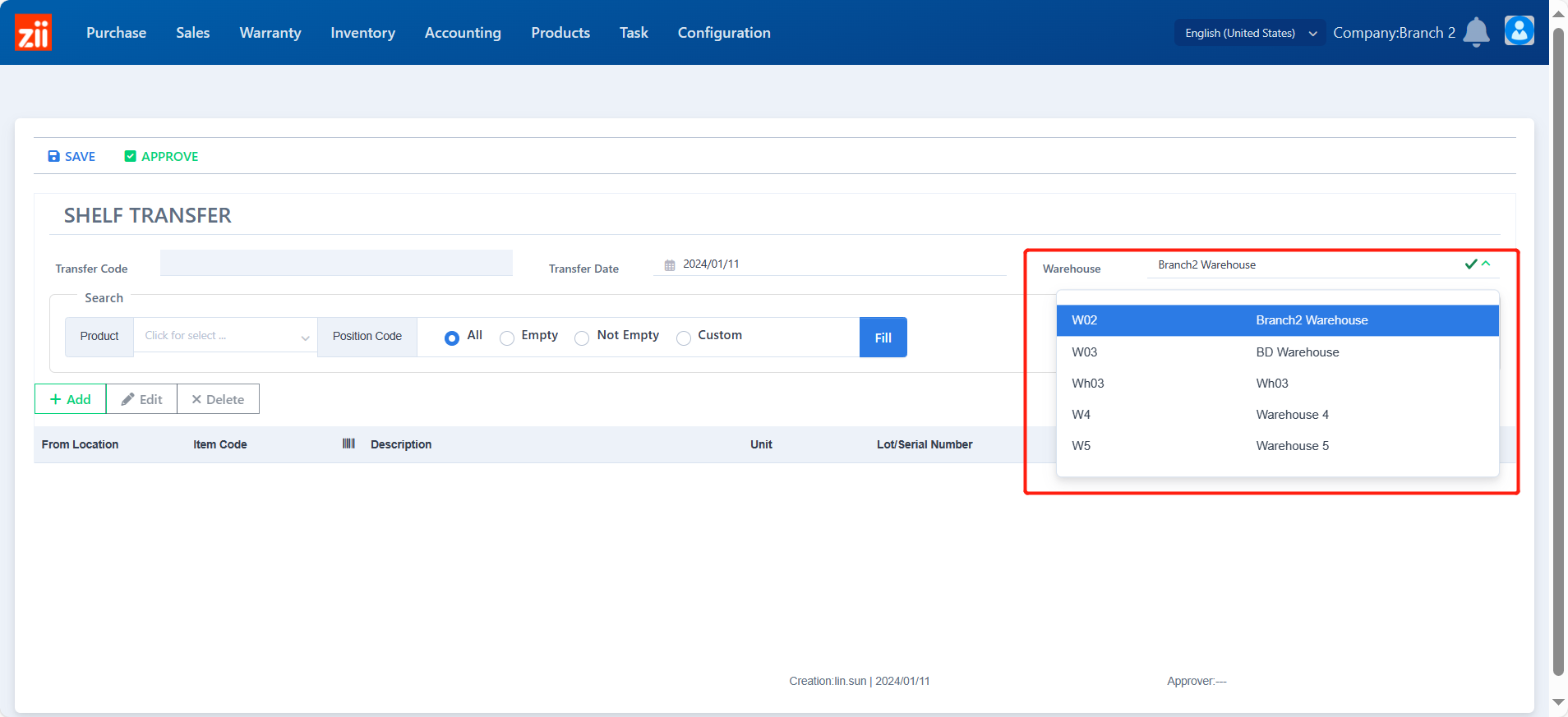
Task: Click the APPROVE button
Action: click(161, 156)
